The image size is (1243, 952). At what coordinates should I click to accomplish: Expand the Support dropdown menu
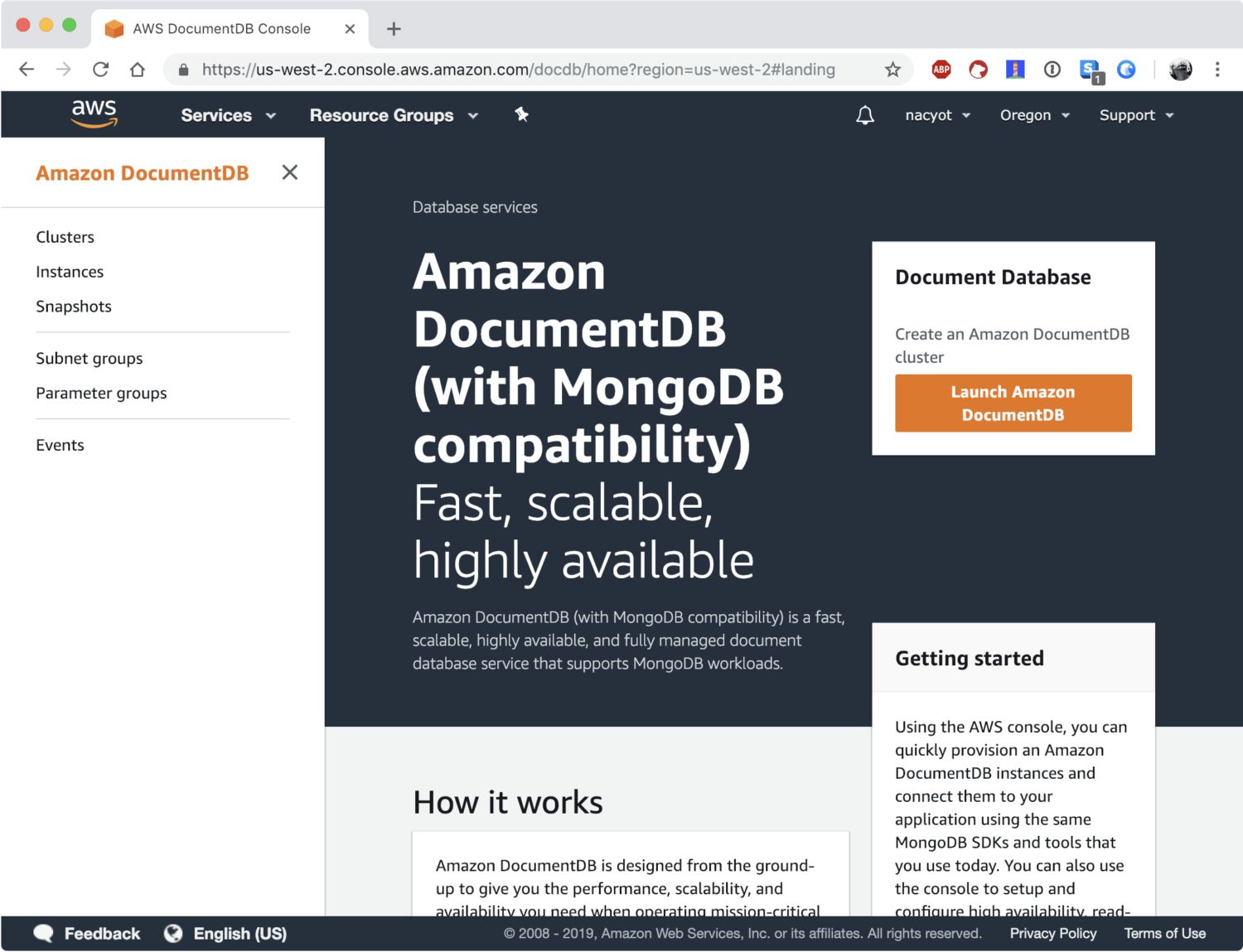tap(1136, 115)
